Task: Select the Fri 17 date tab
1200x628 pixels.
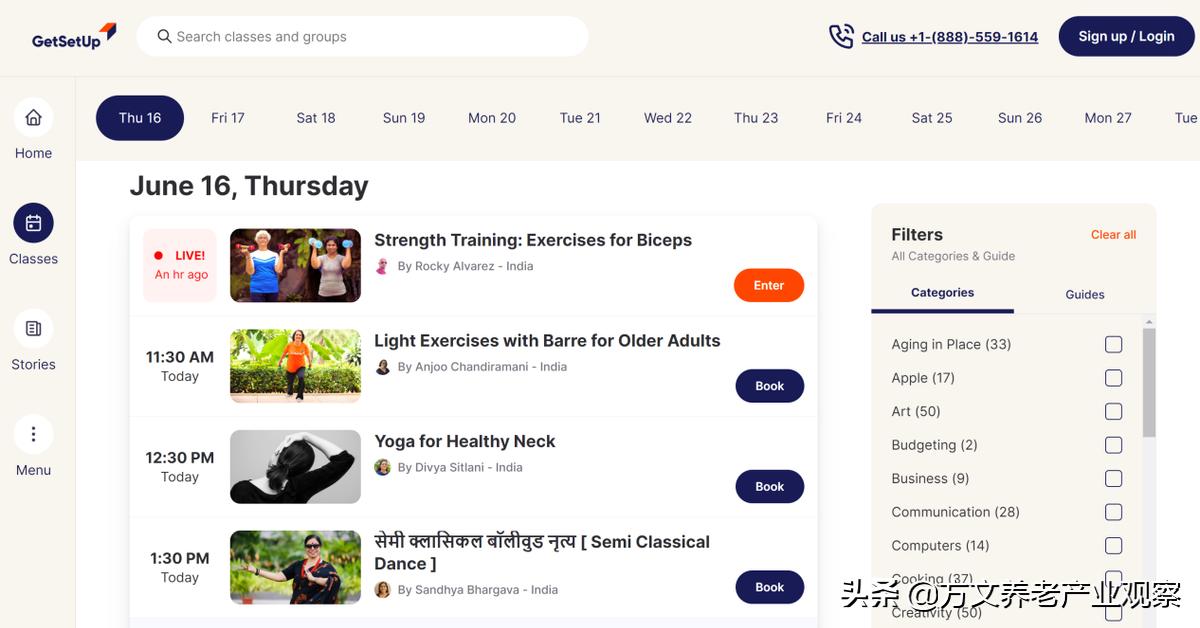Action: click(x=228, y=118)
